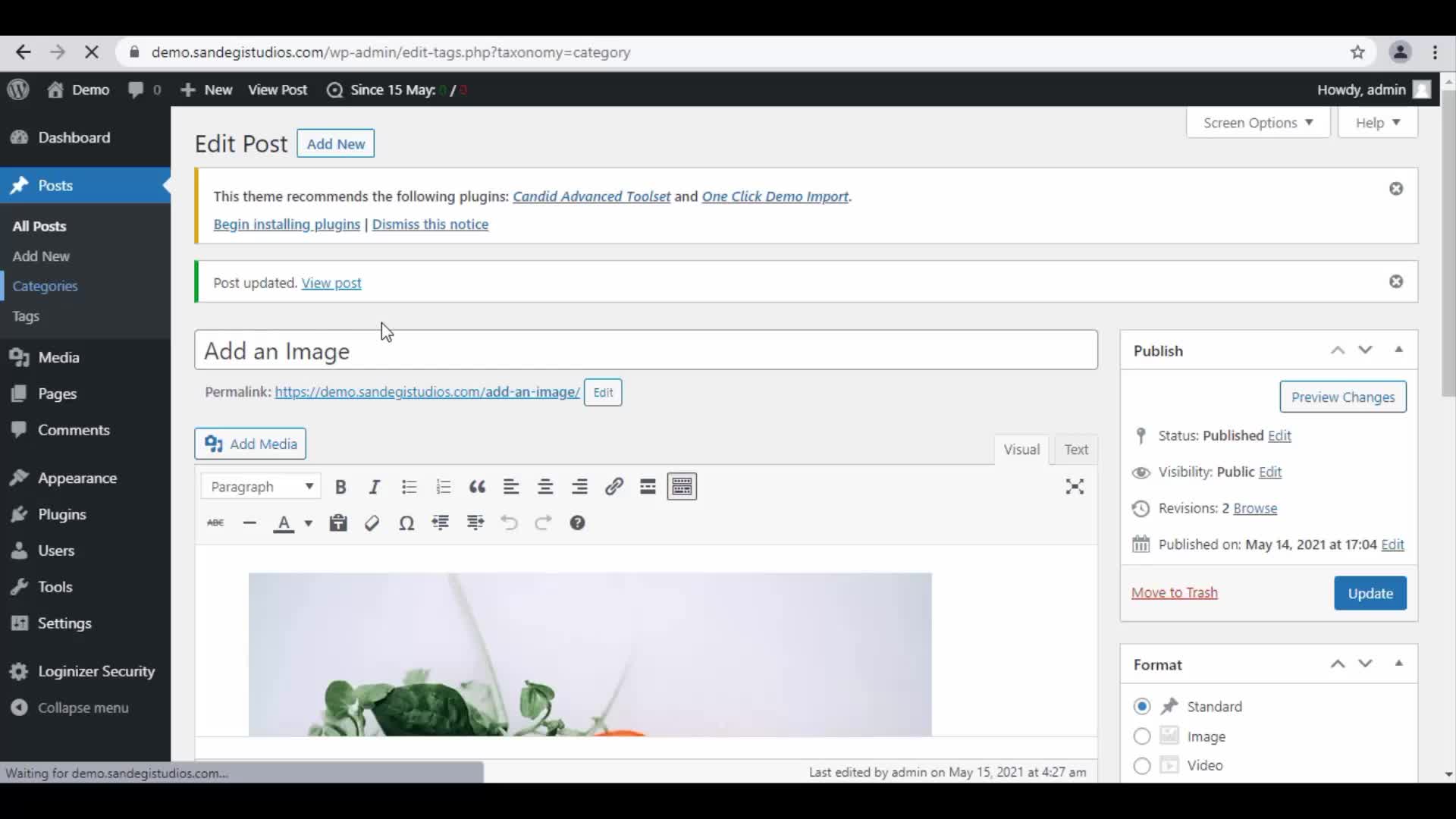The image size is (1456, 819).
Task: Open text color dropdown arrow
Action: (x=308, y=523)
